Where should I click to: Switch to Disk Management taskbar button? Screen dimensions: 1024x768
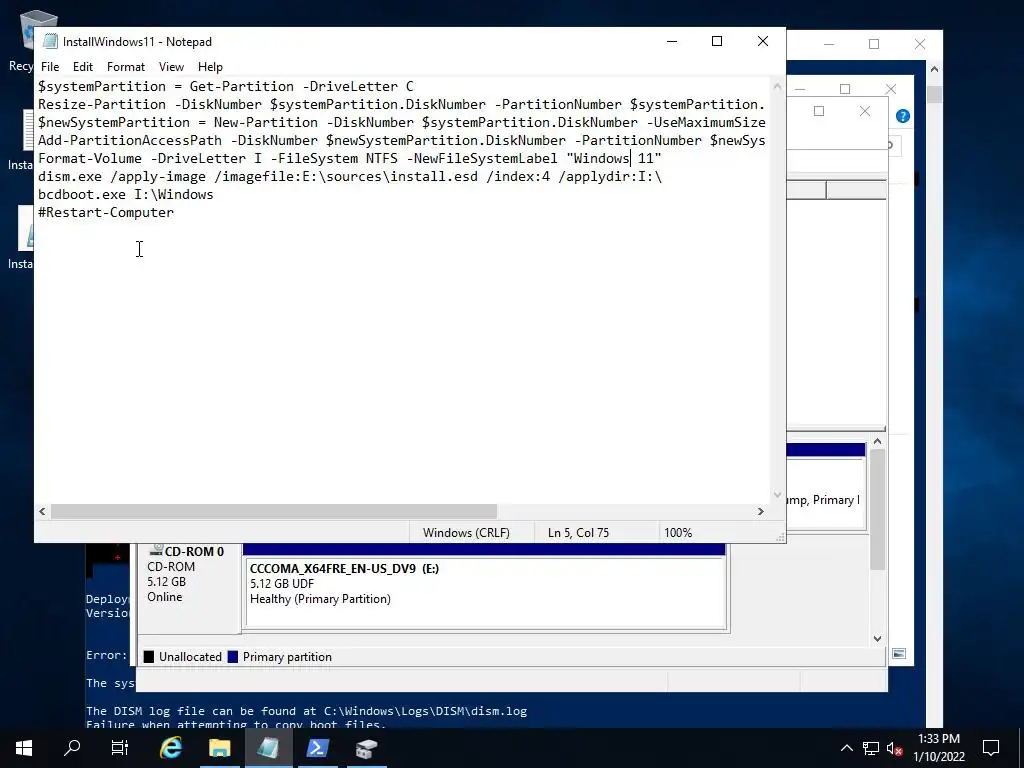366,748
